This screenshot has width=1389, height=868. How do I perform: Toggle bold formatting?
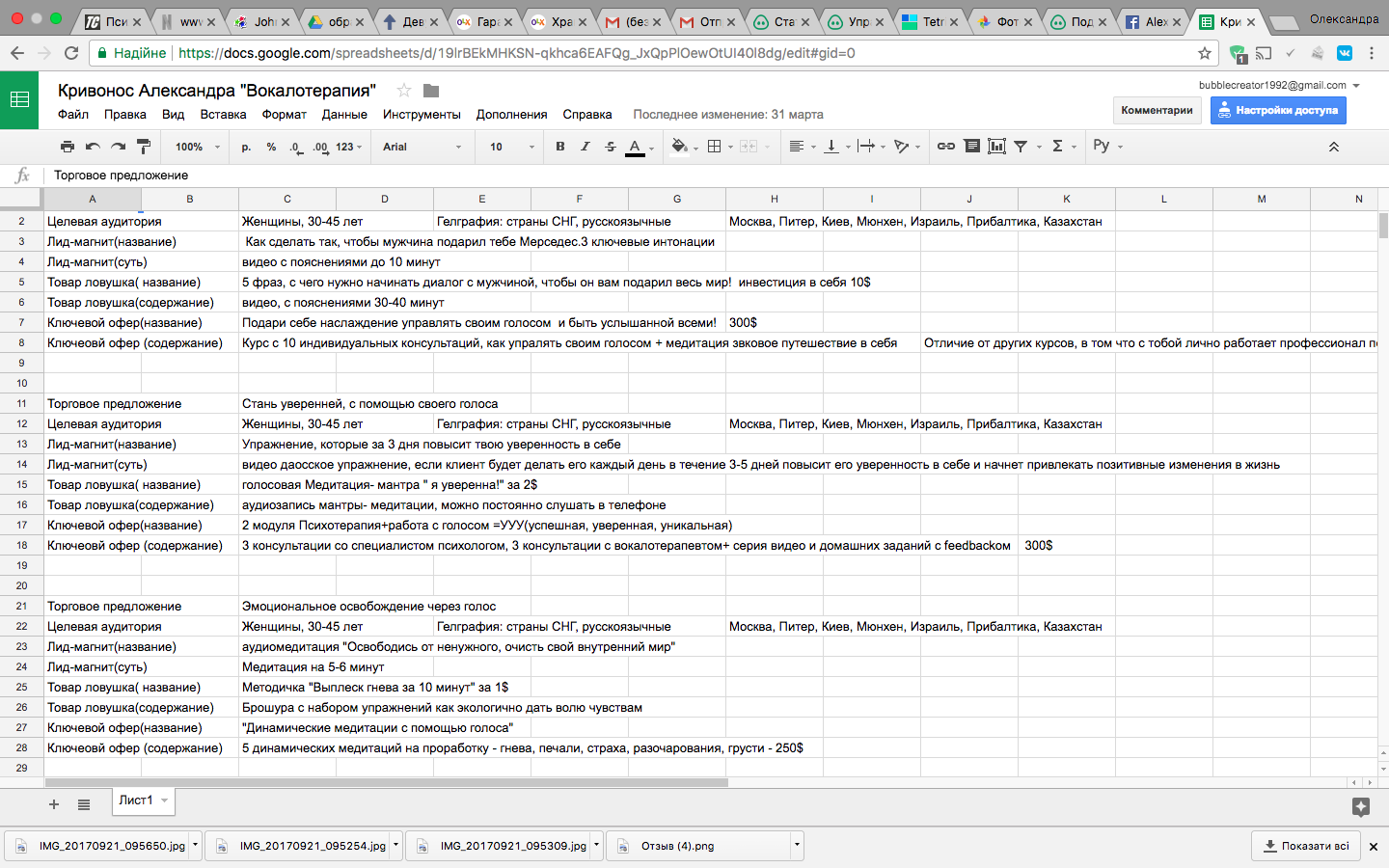[x=559, y=147]
